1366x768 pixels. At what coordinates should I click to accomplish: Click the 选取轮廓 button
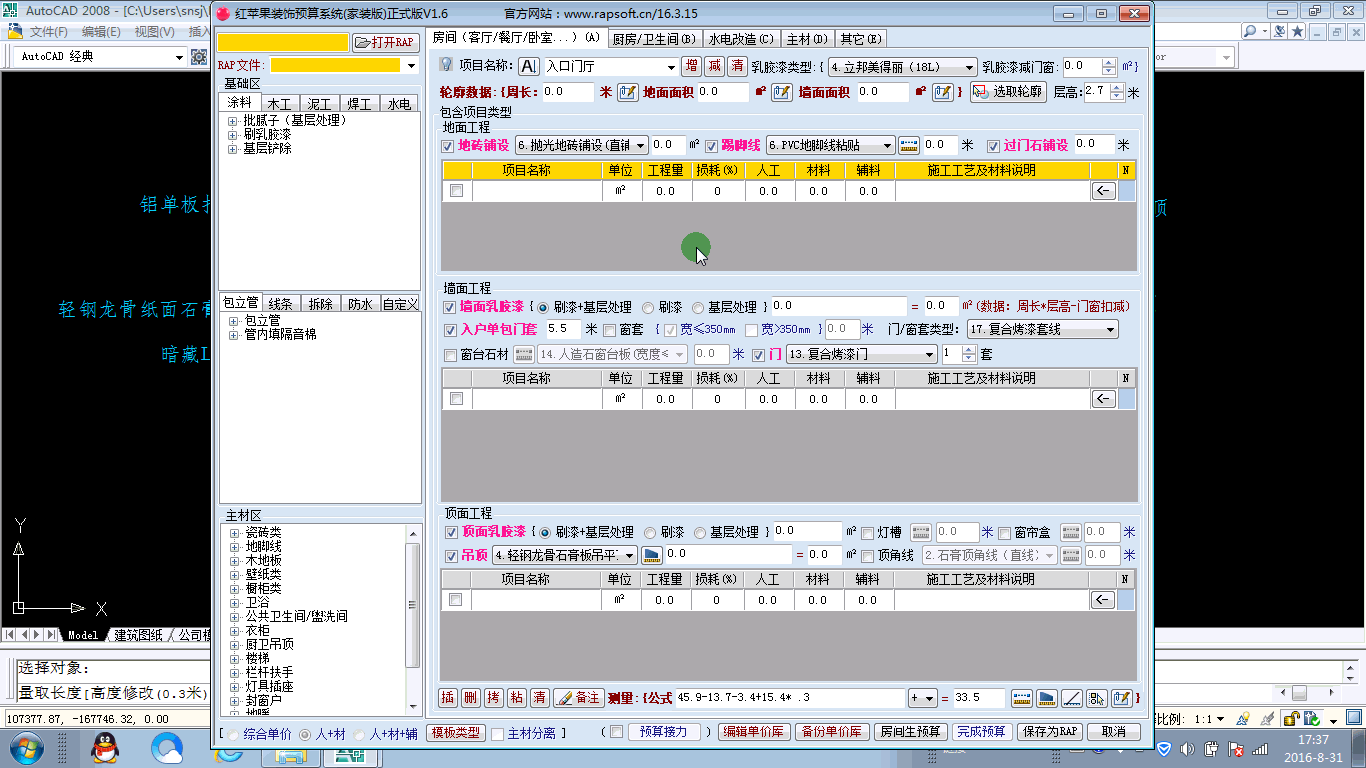[x=1008, y=92]
